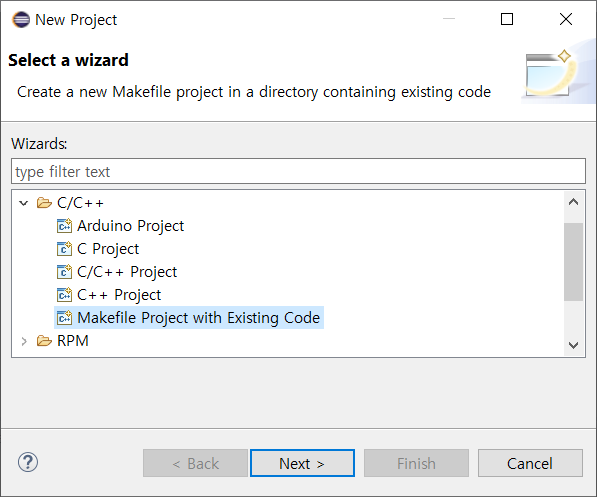This screenshot has width=597, height=497.
Task: Click the Eclipse logo in title bar
Action: (x=21, y=19)
